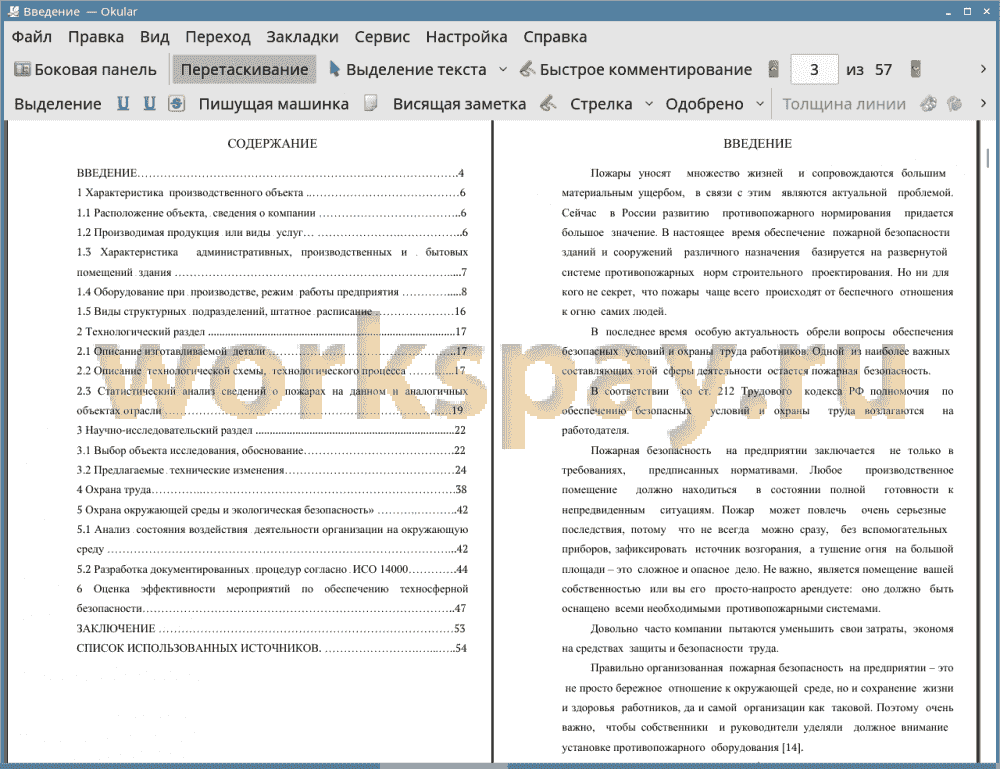Open the Справка menu
1000x769 pixels.
[555, 37]
